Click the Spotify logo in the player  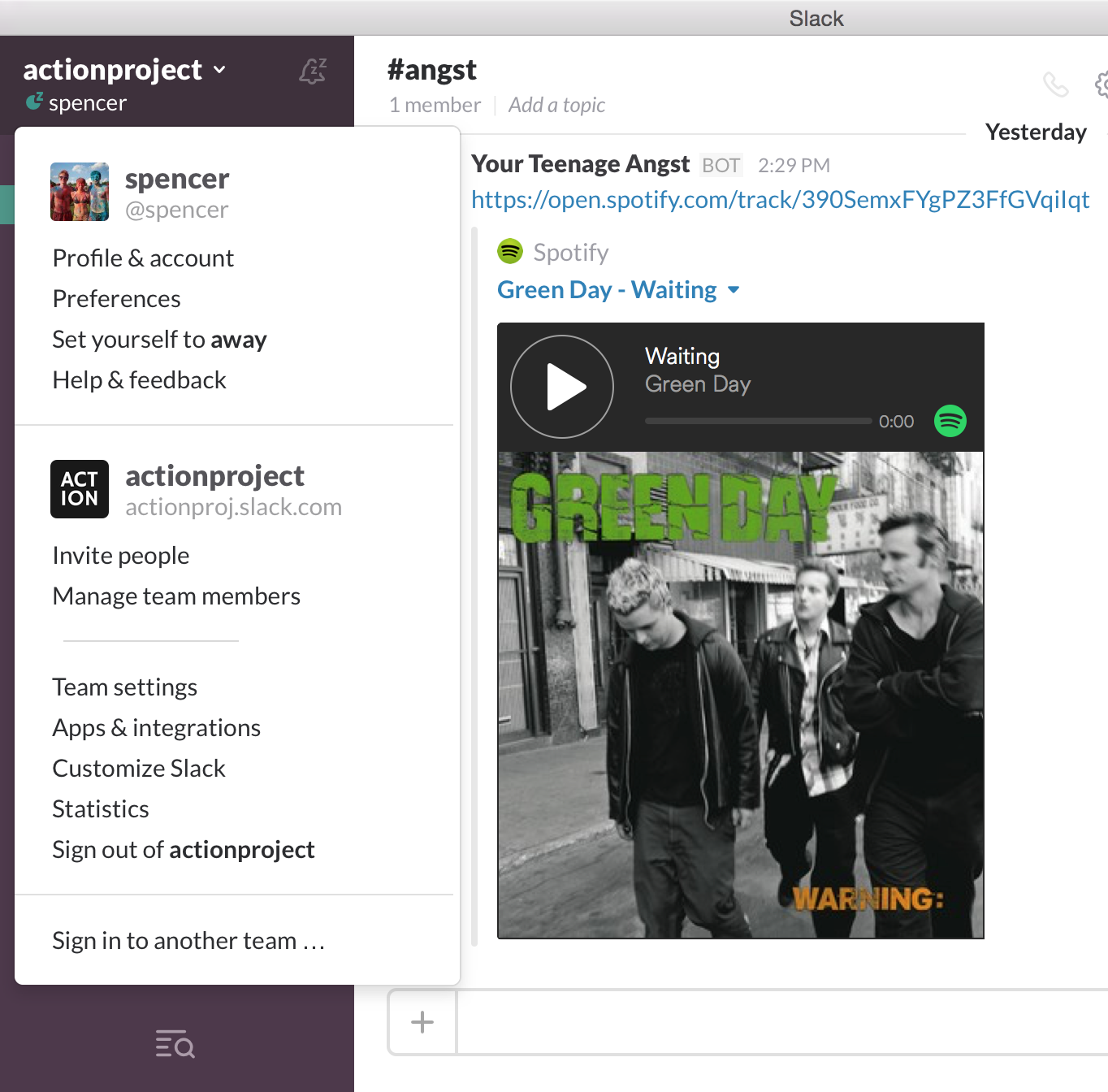tap(950, 421)
